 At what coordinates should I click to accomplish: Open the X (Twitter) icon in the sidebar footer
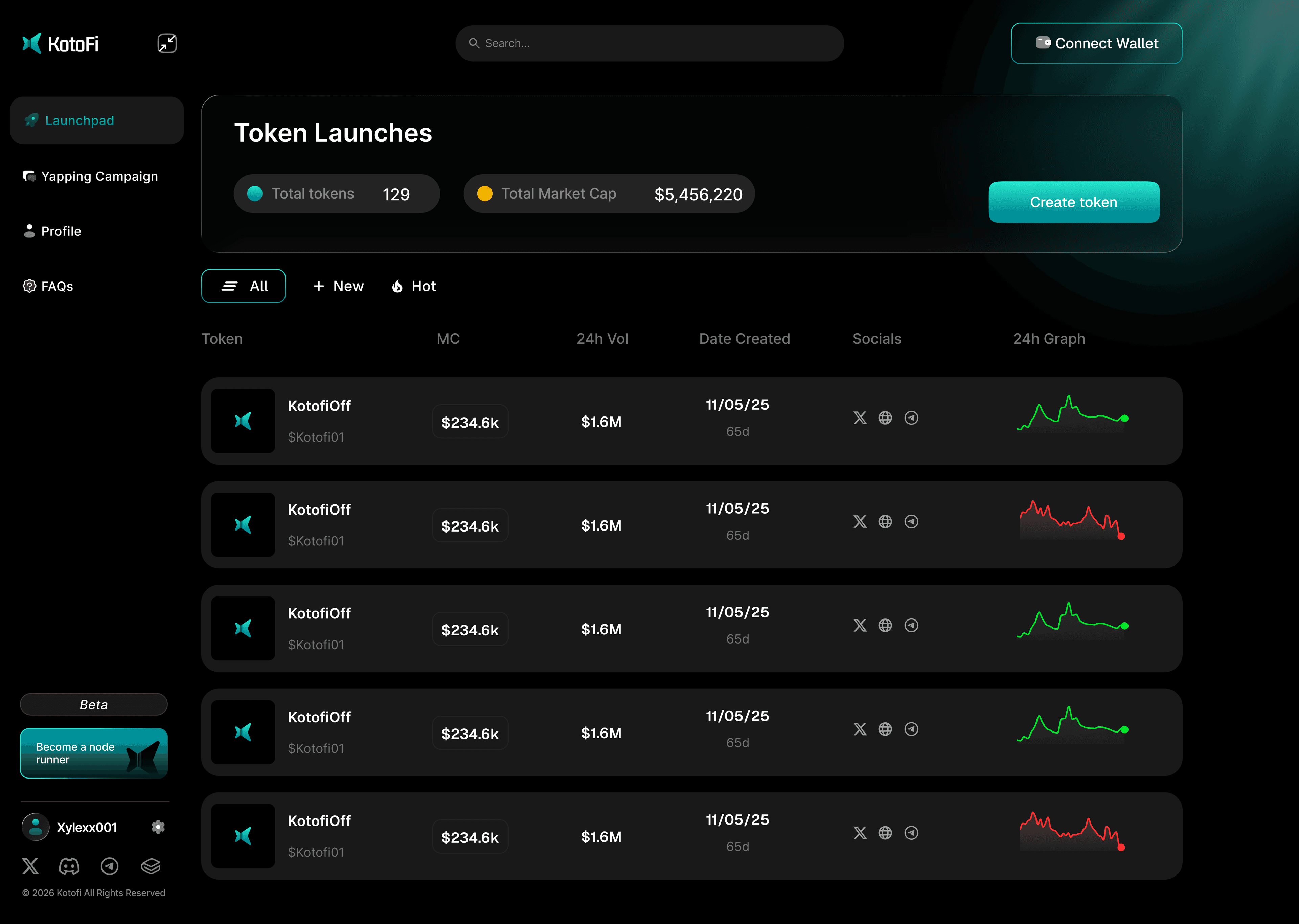point(30,866)
